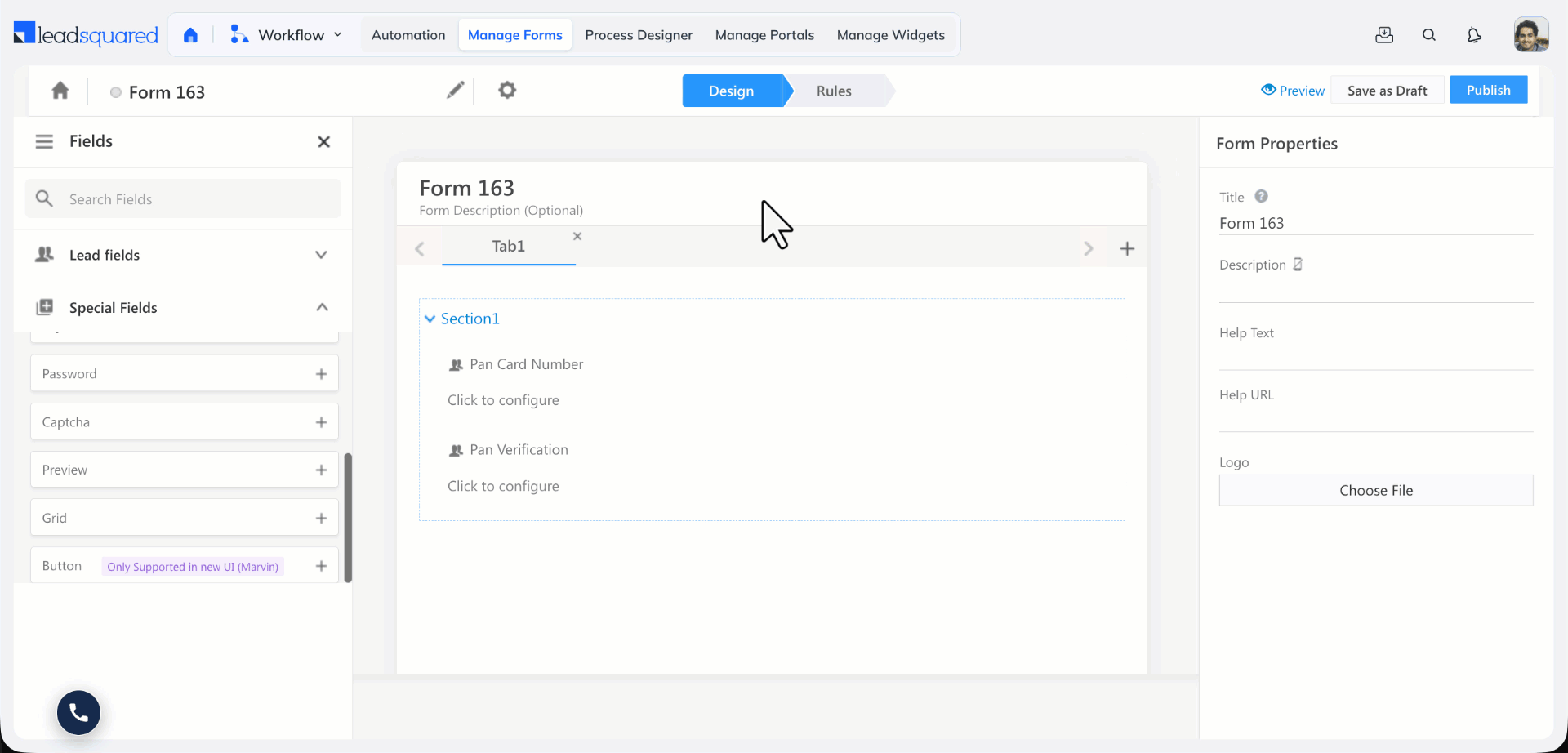Select the Pan Card Number field
The width and height of the screenshot is (1568, 753).
tap(516, 364)
